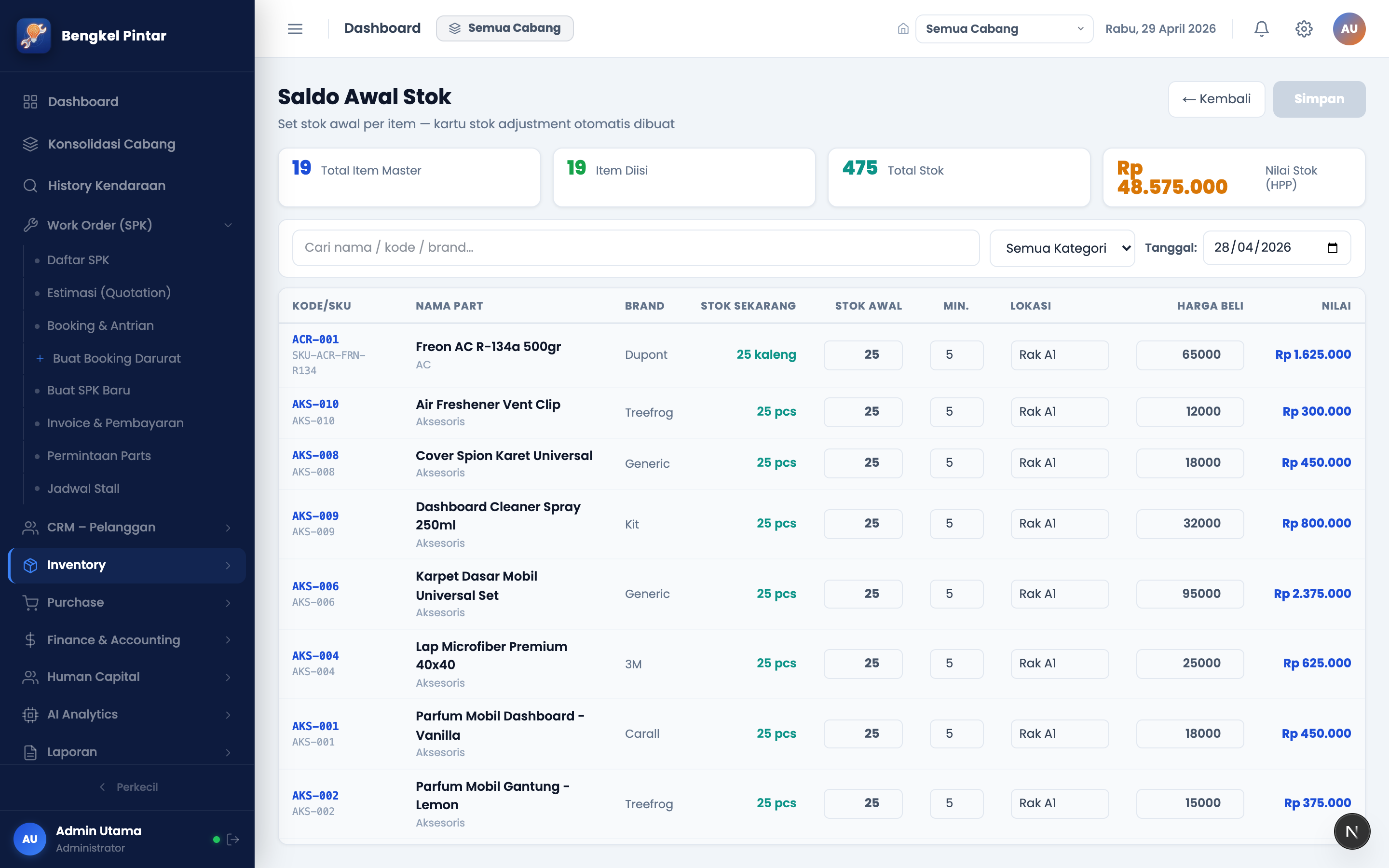Go to Konsolidasi Cabang page
This screenshot has width=1389, height=868.
click(x=127, y=144)
